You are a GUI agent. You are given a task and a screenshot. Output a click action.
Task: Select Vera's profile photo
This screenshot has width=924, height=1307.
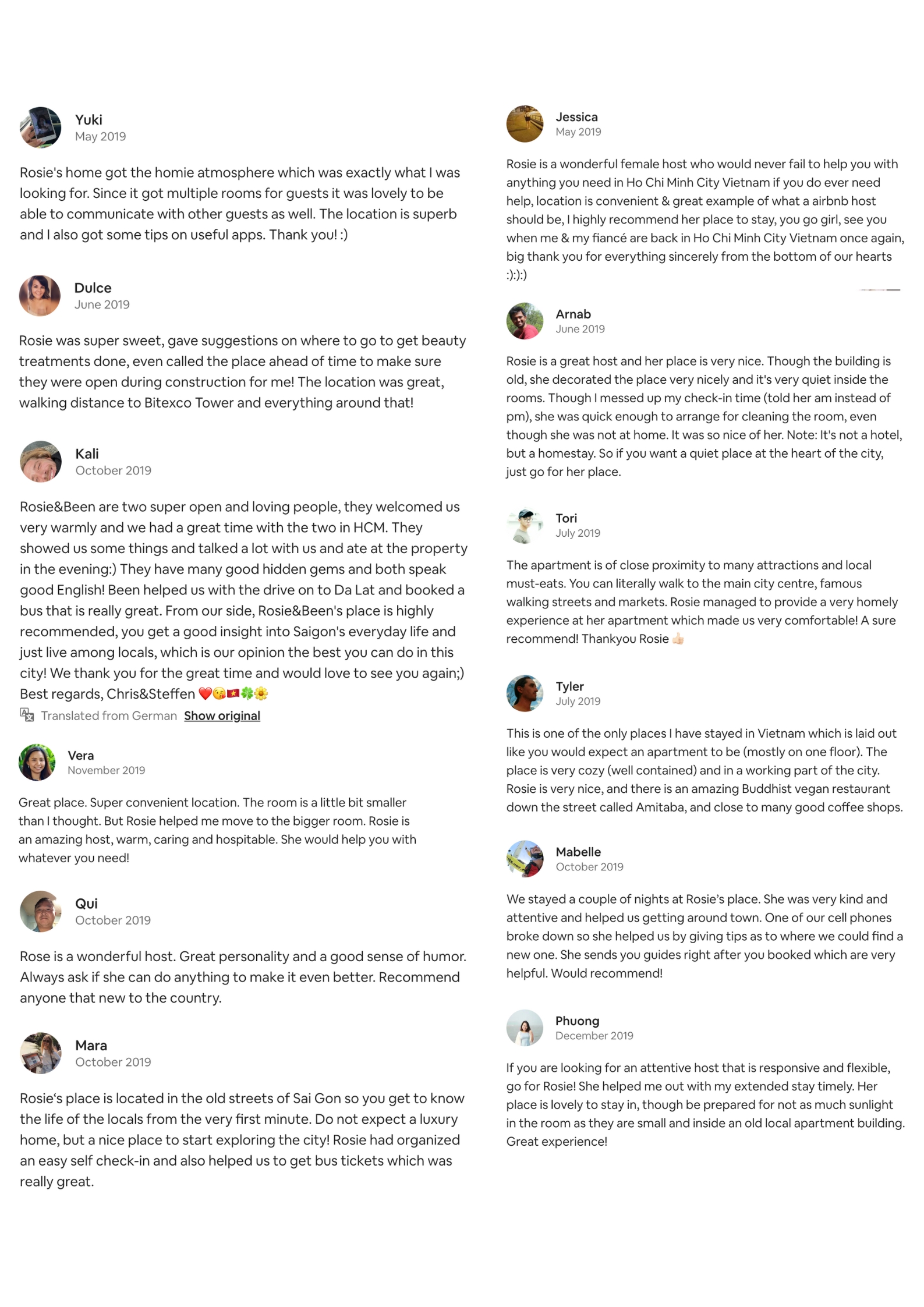pyautogui.click(x=37, y=762)
